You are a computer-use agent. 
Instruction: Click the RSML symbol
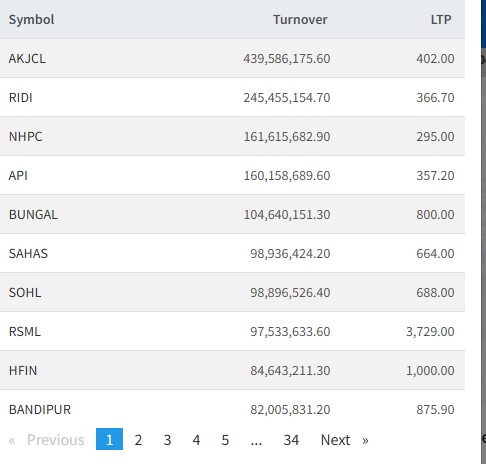click(25, 332)
